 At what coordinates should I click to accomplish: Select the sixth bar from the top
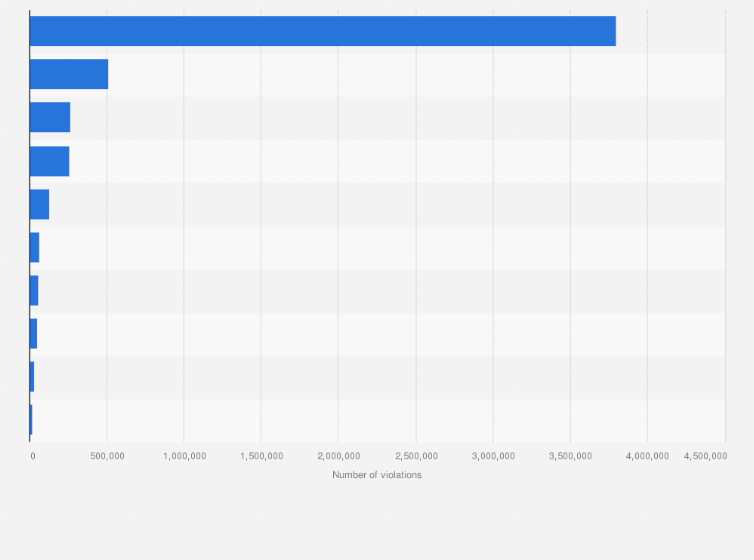(35, 247)
